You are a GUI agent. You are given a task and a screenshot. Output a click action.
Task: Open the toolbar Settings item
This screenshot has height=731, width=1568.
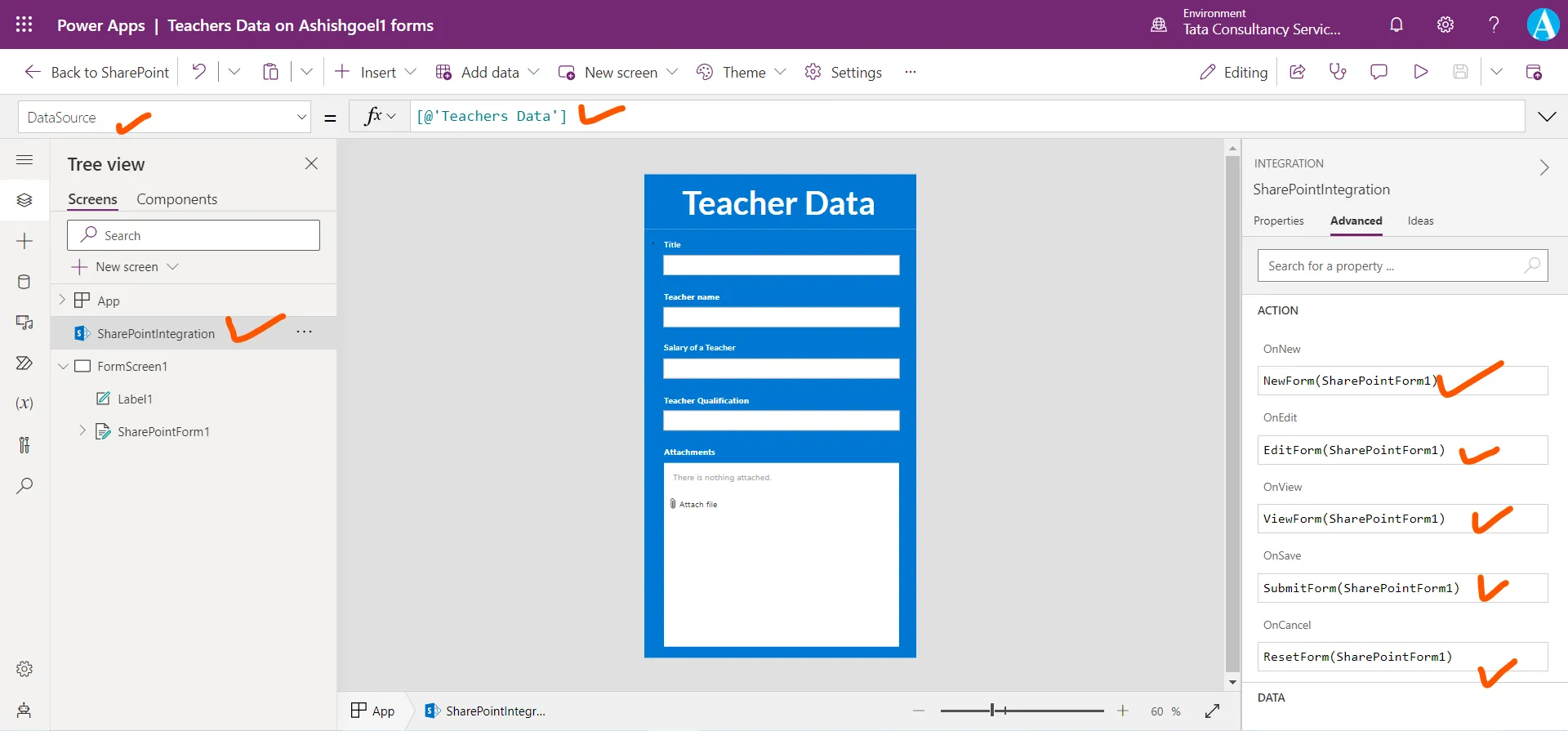pos(844,72)
